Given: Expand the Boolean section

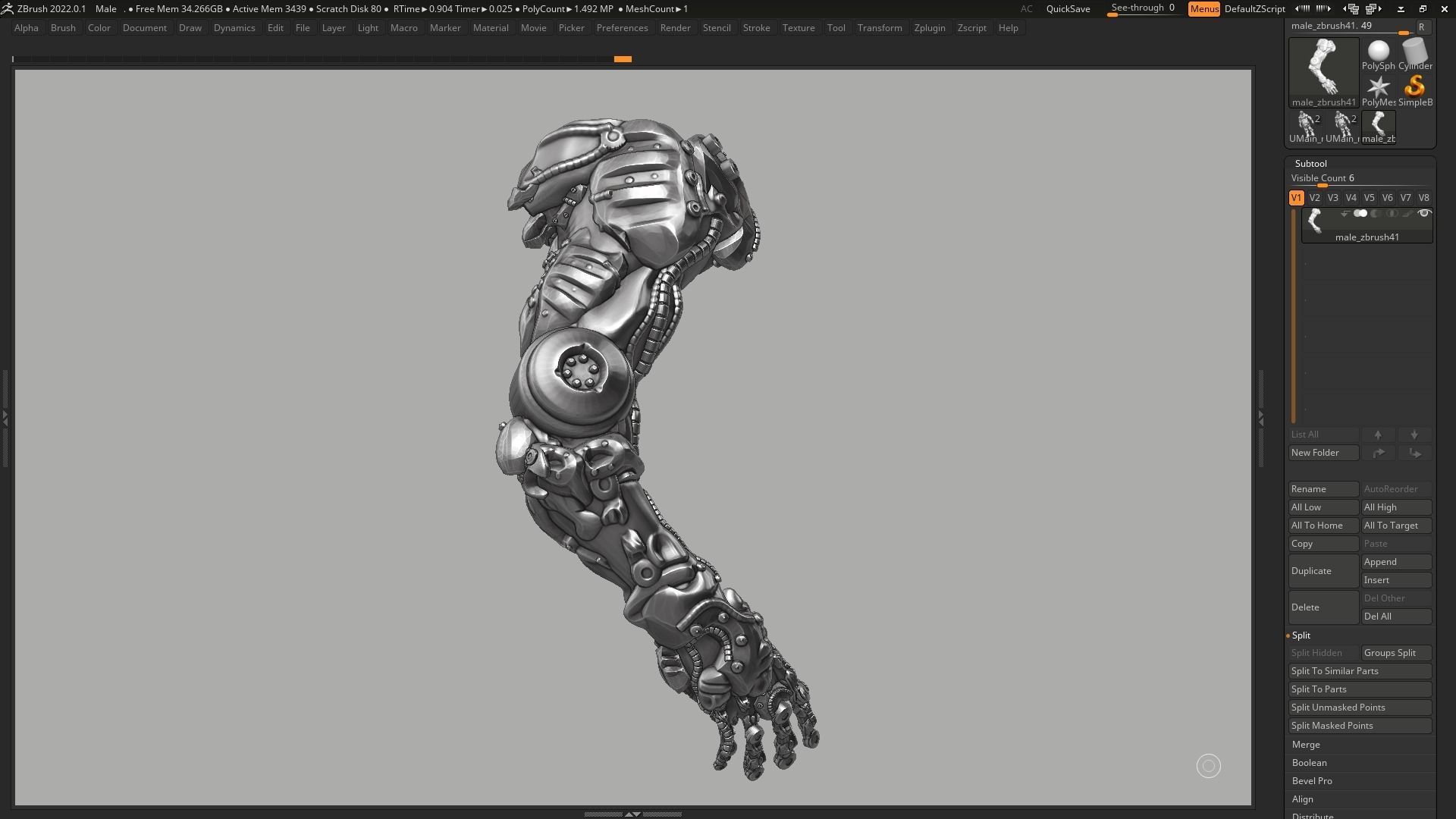Looking at the screenshot, I should coord(1309,763).
